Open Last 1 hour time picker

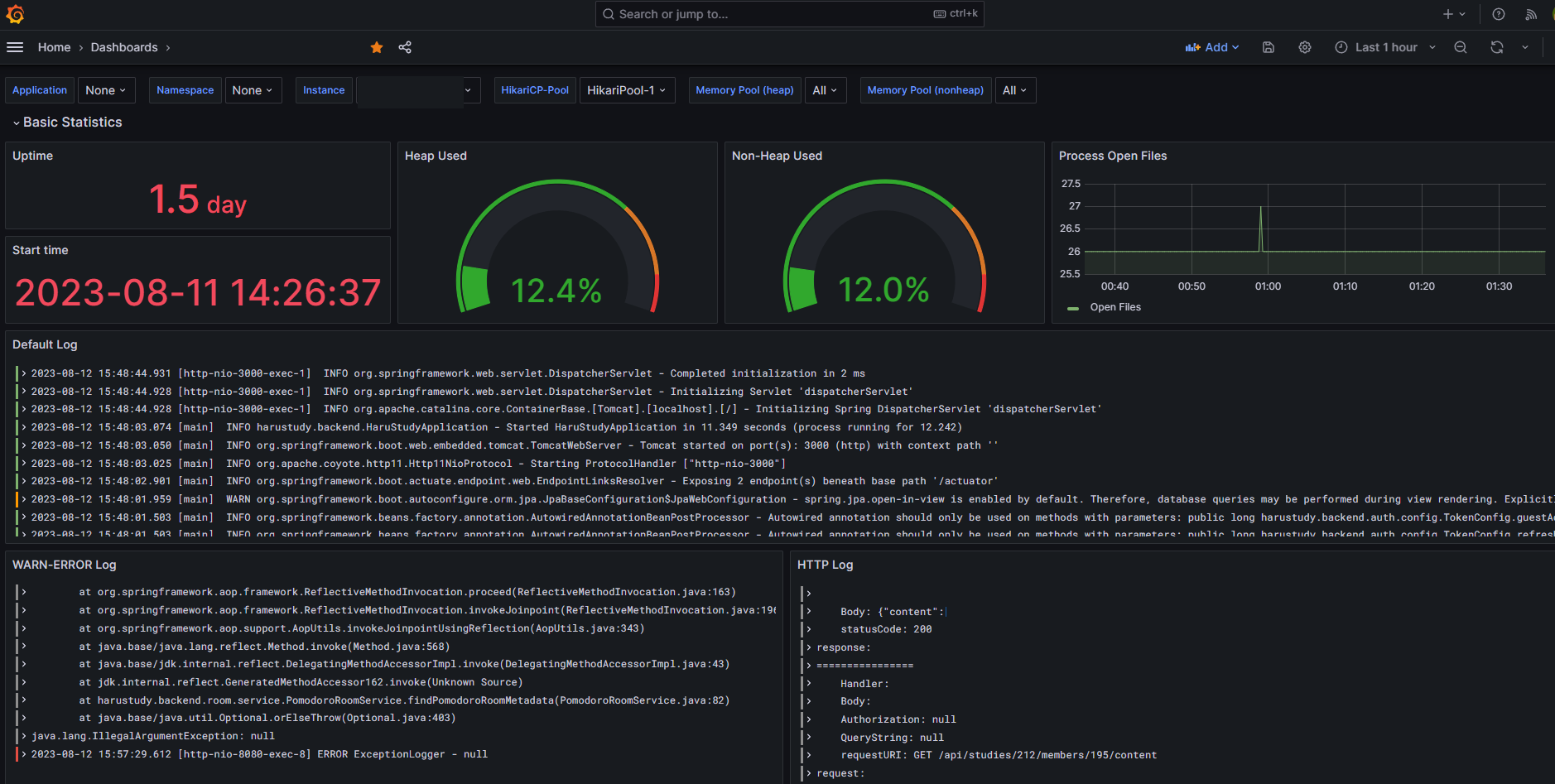1385,47
